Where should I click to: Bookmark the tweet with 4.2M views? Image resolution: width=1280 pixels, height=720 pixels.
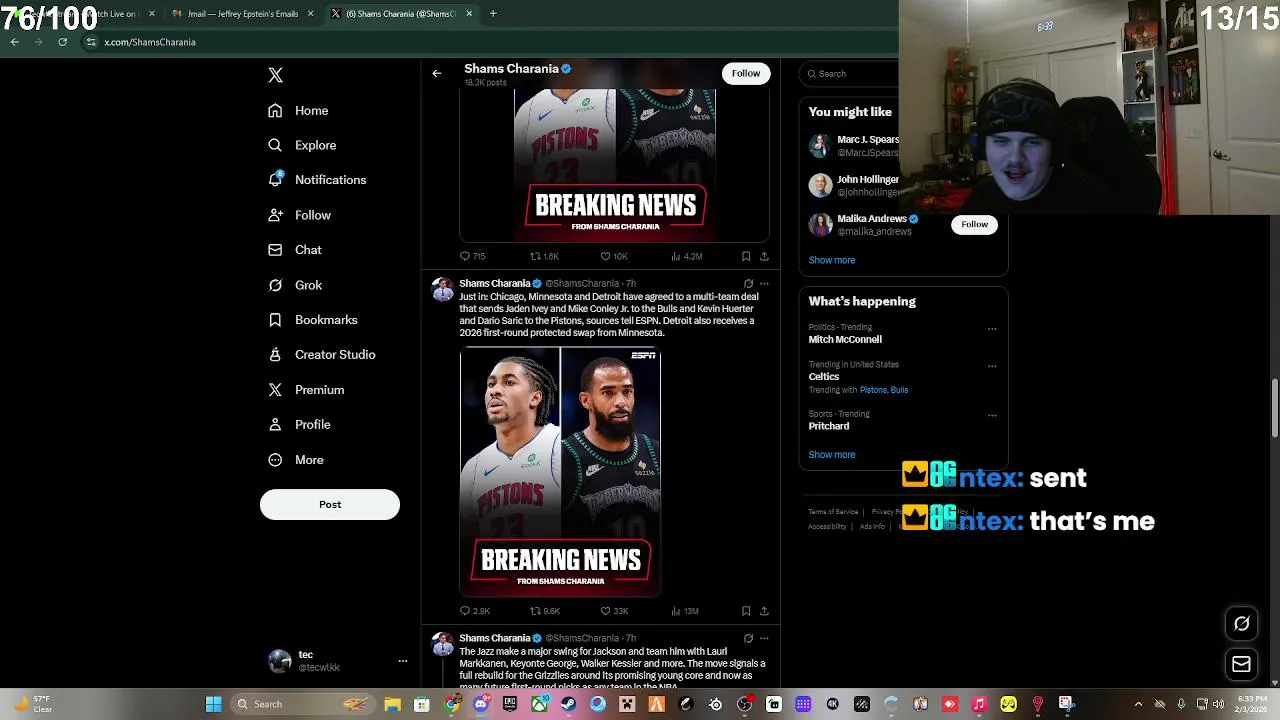pos(746,256)
